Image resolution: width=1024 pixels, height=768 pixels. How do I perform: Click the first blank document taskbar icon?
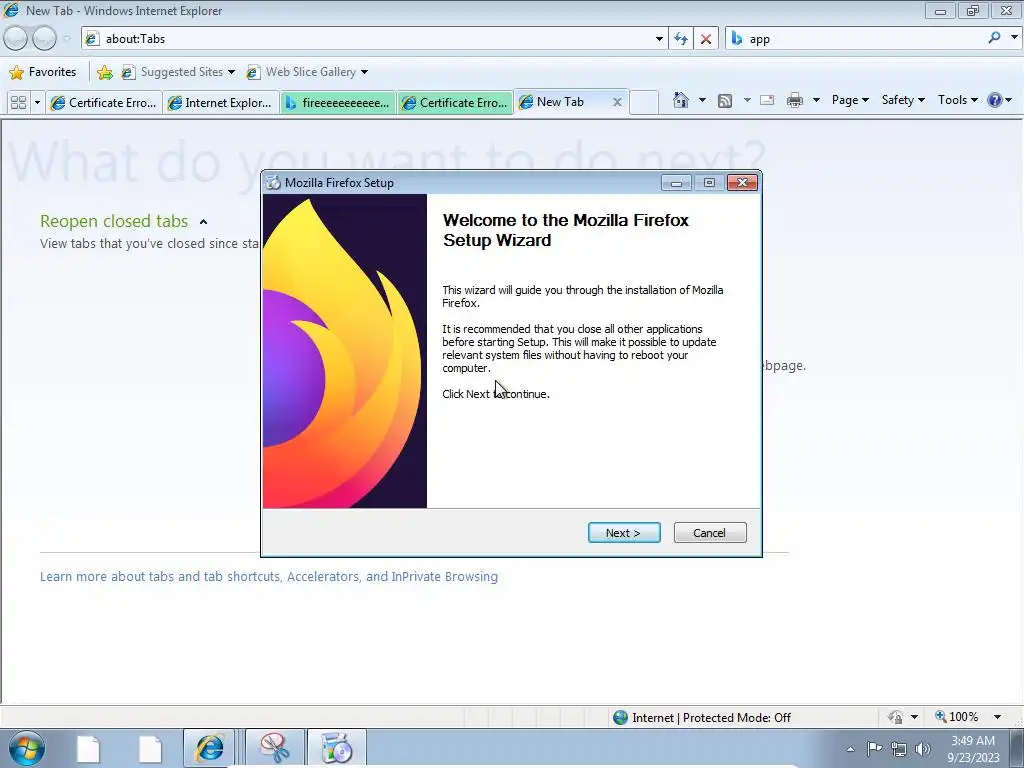pyautogui.click(x=88, y=749)
